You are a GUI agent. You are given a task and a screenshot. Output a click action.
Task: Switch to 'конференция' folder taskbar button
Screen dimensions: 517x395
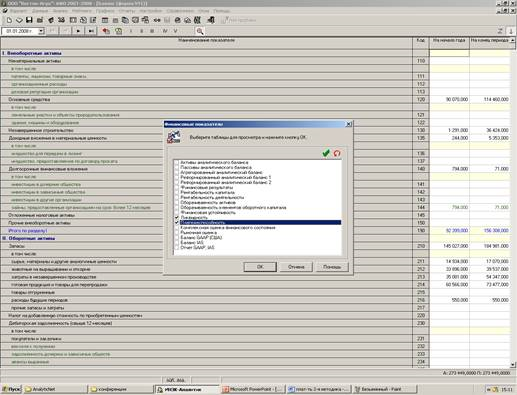click(x=121, y=389)
